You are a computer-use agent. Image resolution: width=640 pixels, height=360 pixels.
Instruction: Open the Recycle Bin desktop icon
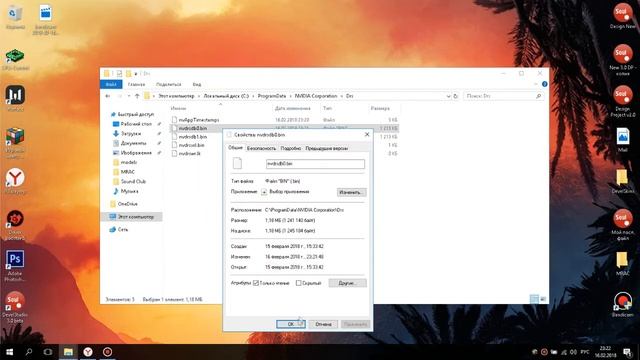tap(15, 17)
